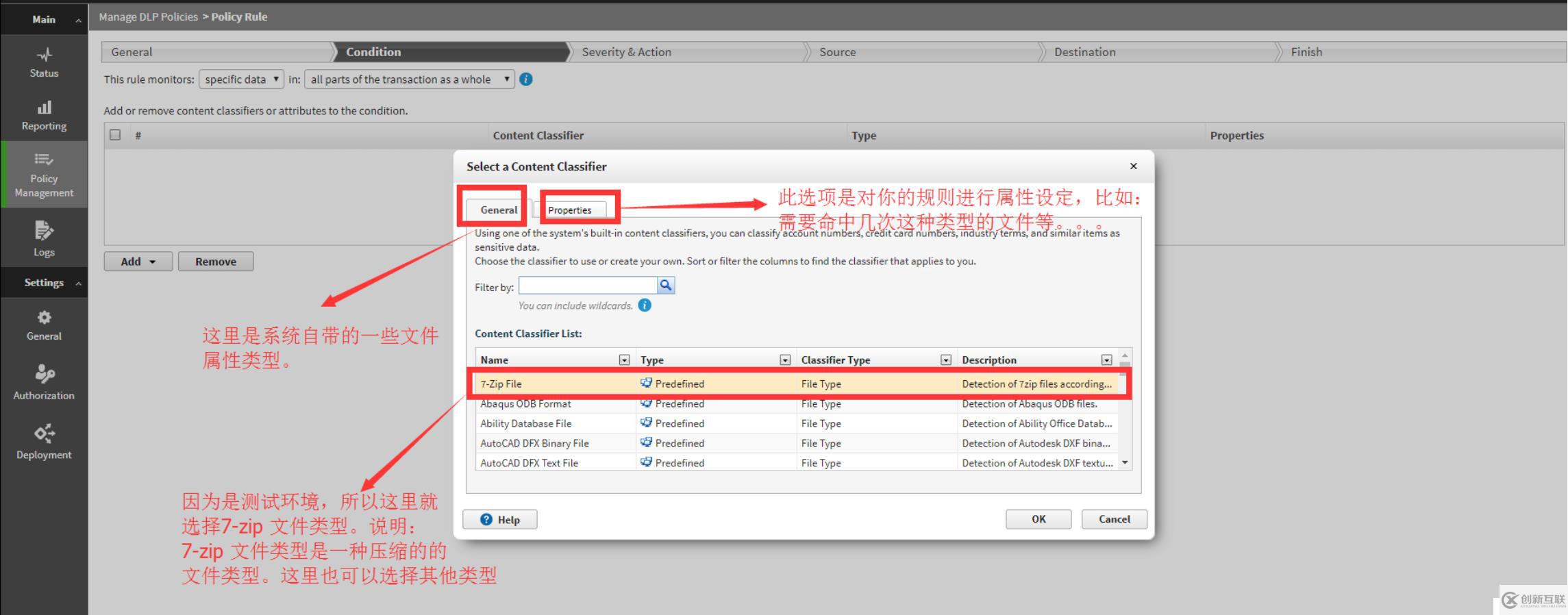Click the Filter by text field
Image resolution: width=1568 pixels, height=615 pixels.
tap(588, 285)
